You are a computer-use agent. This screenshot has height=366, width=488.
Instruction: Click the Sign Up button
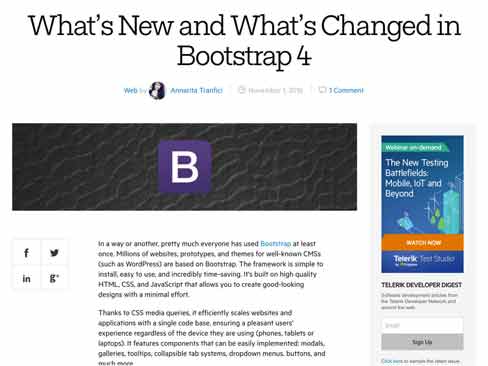point(422,342)
